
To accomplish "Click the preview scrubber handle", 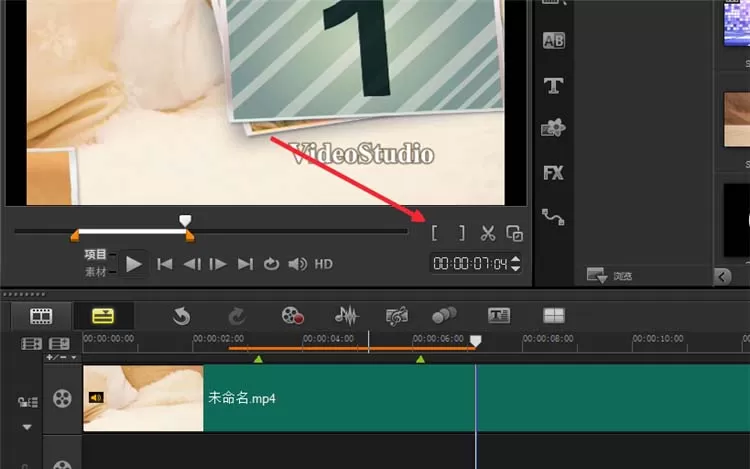I will 185,220.
